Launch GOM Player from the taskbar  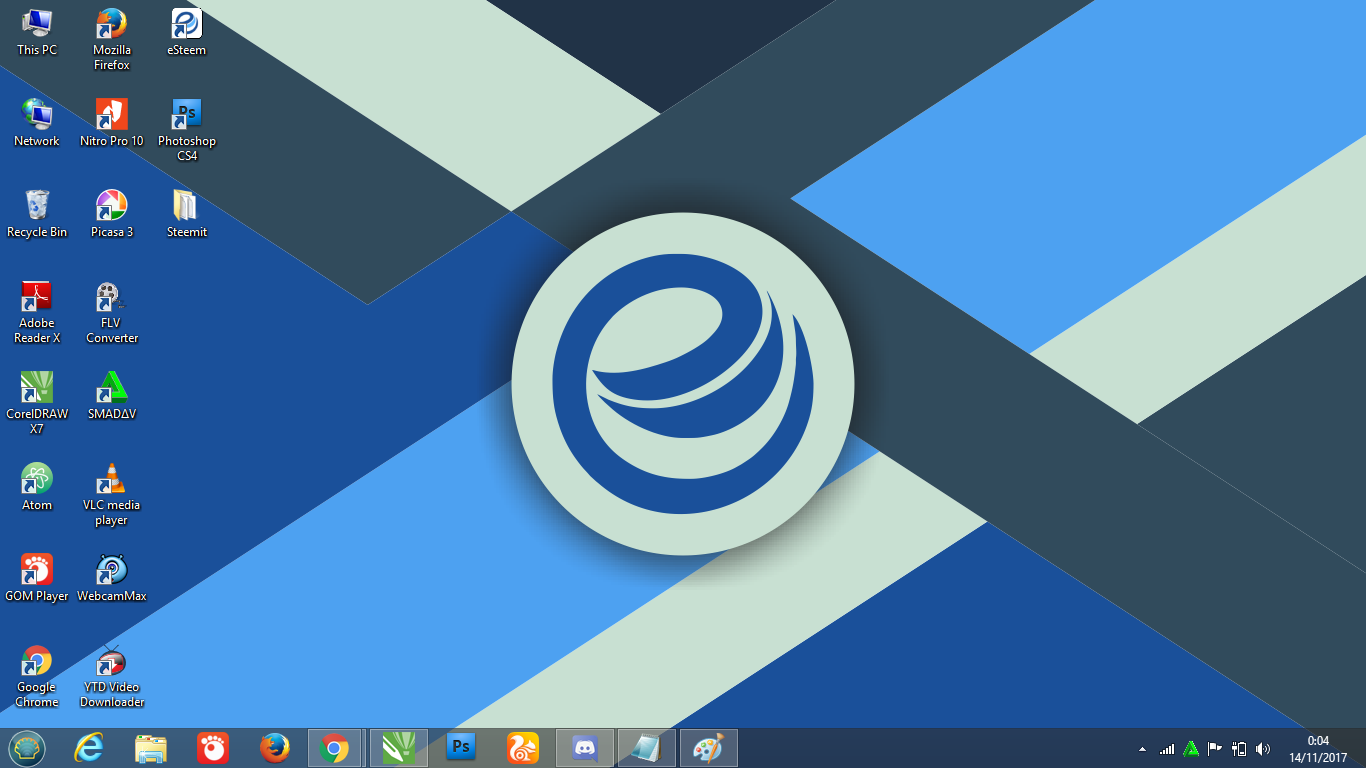pos(212,748)
